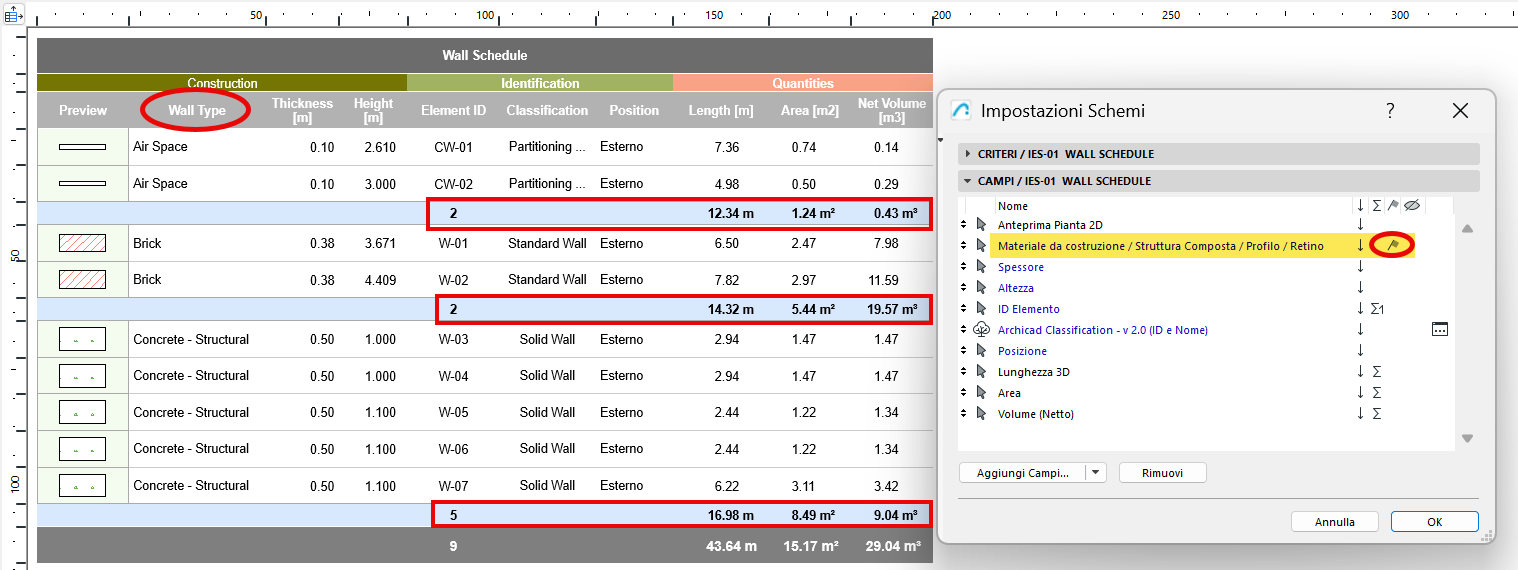Click the scroll-up arrow of the fields list
The width and height of the screenshot is (1518, 570).
tap(1467, 229)
